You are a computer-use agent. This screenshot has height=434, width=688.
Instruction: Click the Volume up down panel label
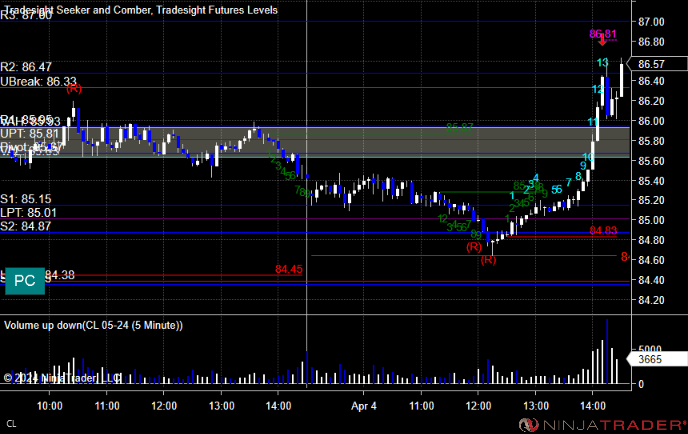point(93,325)
